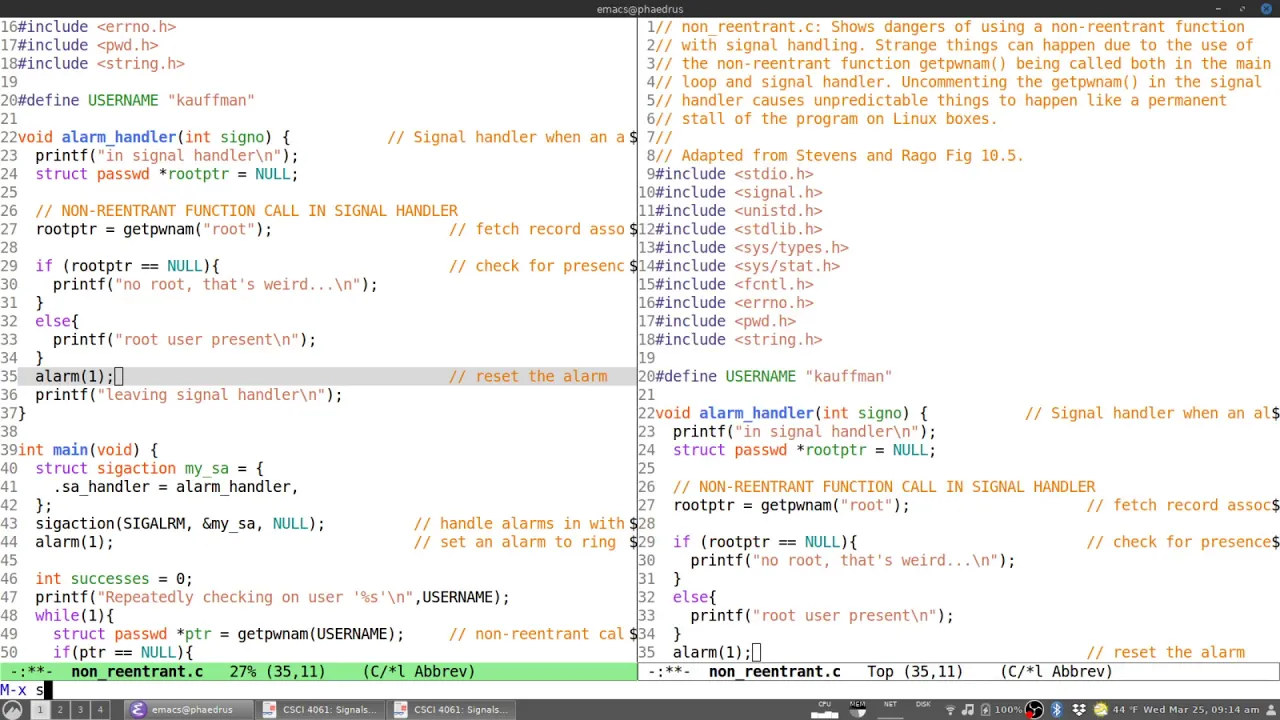
Task: Click 'Adapted from Stevens and Rago' comment line
Action: point(839,155)
